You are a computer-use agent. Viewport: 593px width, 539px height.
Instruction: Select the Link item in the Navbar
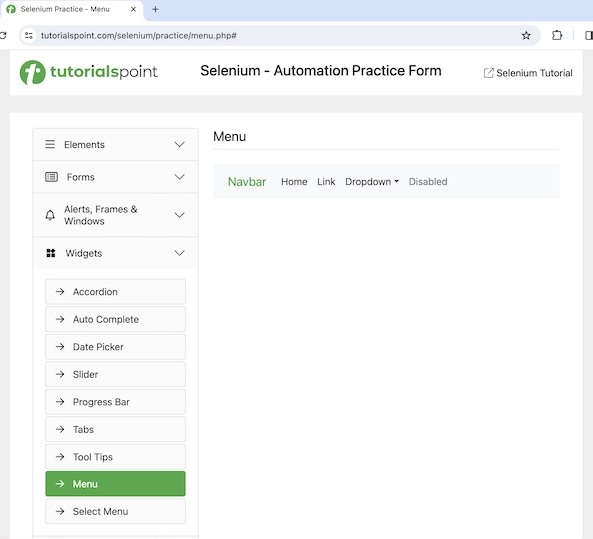326,182
